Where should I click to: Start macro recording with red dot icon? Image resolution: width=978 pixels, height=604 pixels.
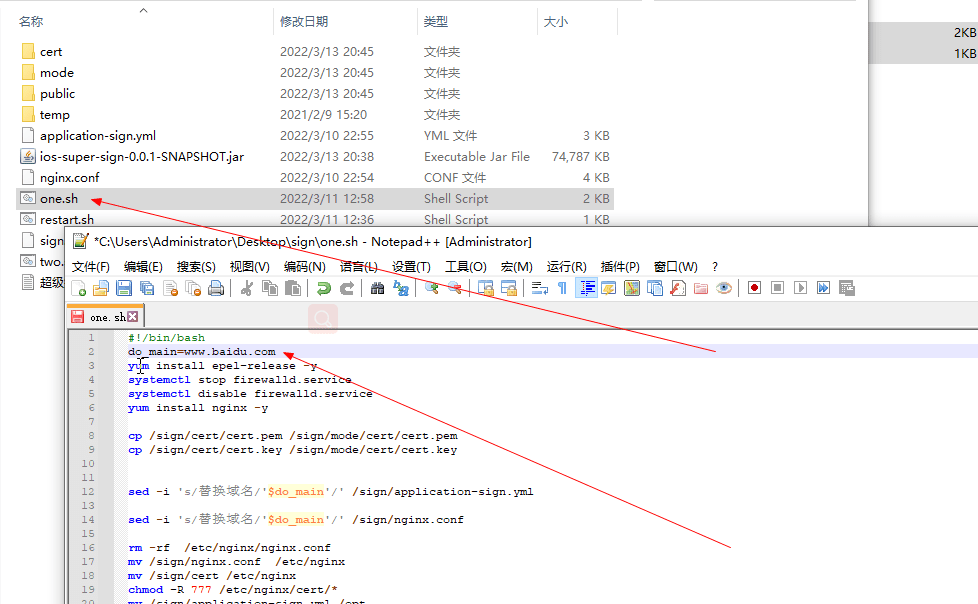pos(754,288)
